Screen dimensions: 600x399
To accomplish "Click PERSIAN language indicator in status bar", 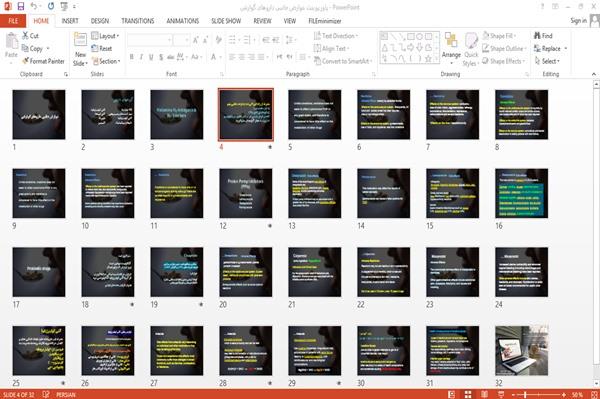I will point(65,394).
